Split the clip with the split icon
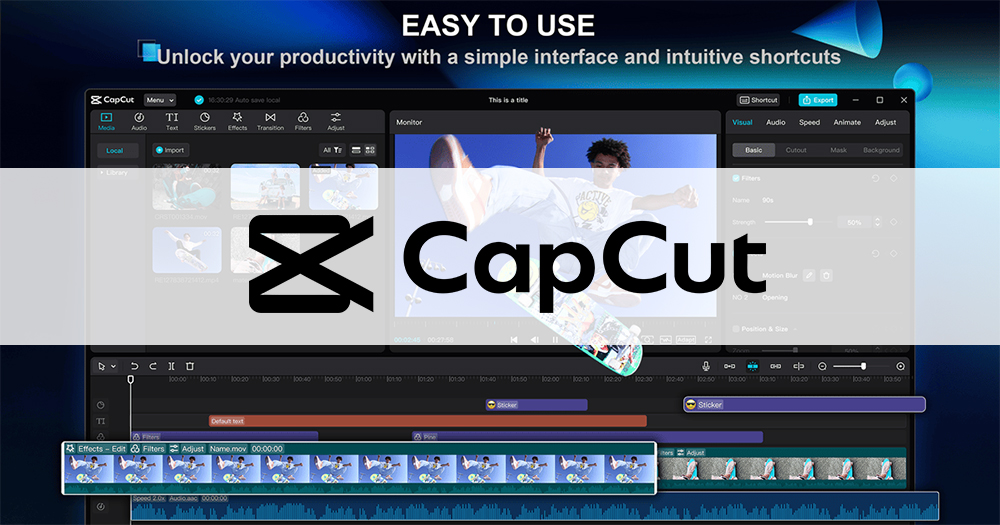This screenshot has width=1000, height=525. [172, 366]
